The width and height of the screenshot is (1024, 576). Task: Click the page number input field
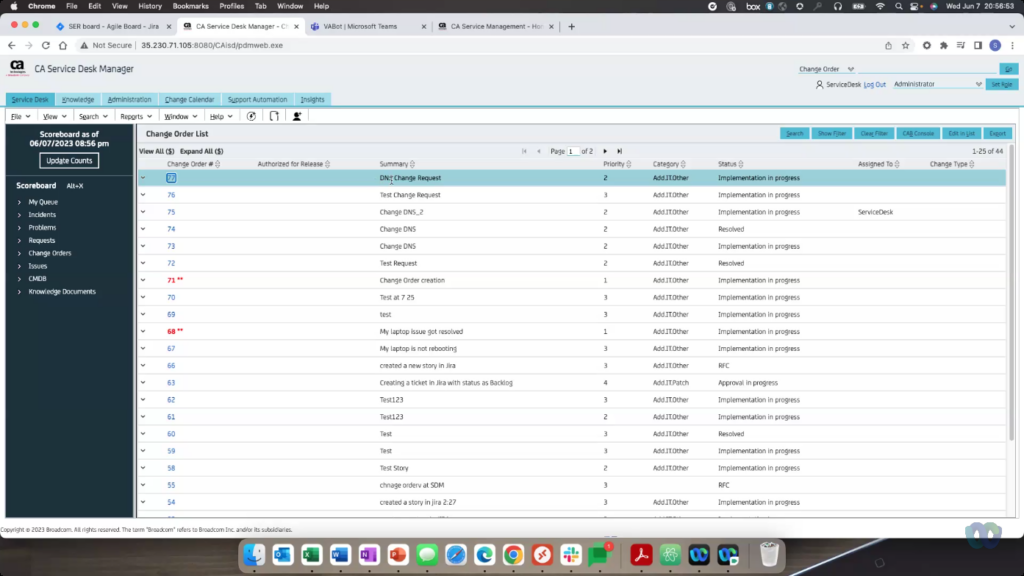(x=573, y=152)
